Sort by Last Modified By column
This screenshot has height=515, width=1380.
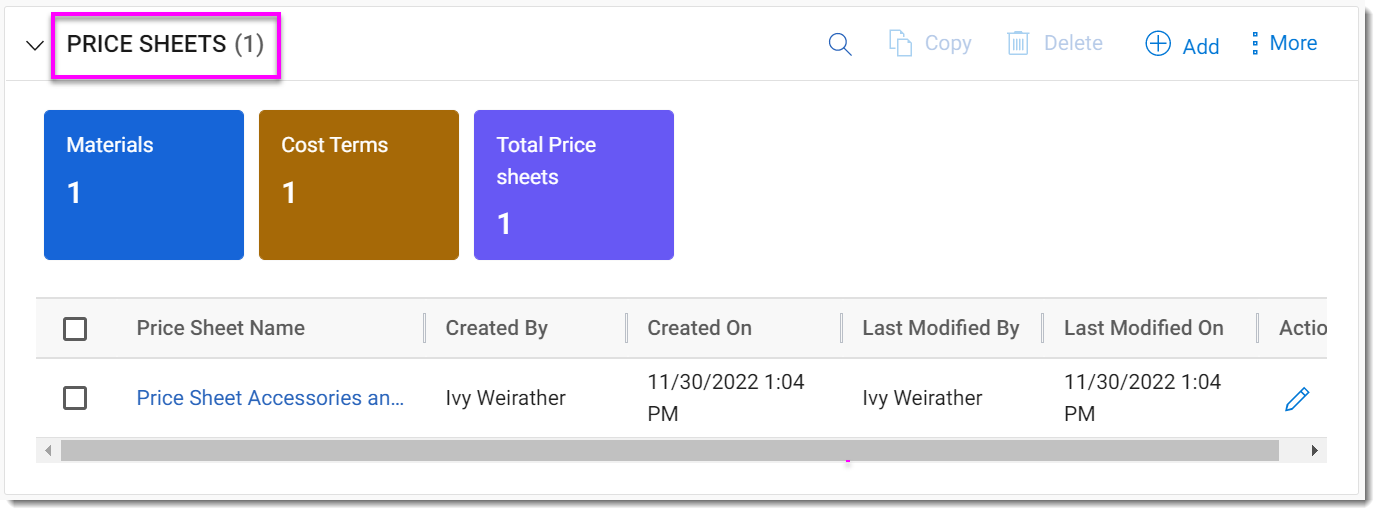(x=941, y=328)
